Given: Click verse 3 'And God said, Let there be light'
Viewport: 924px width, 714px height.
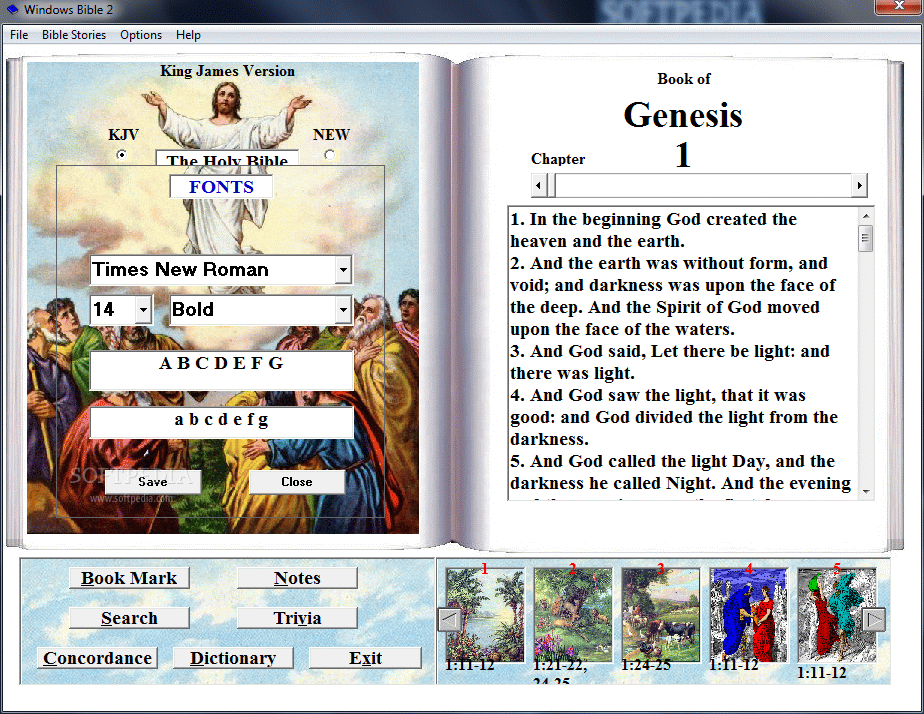Looking at the screenshot, I should point(670,362).
